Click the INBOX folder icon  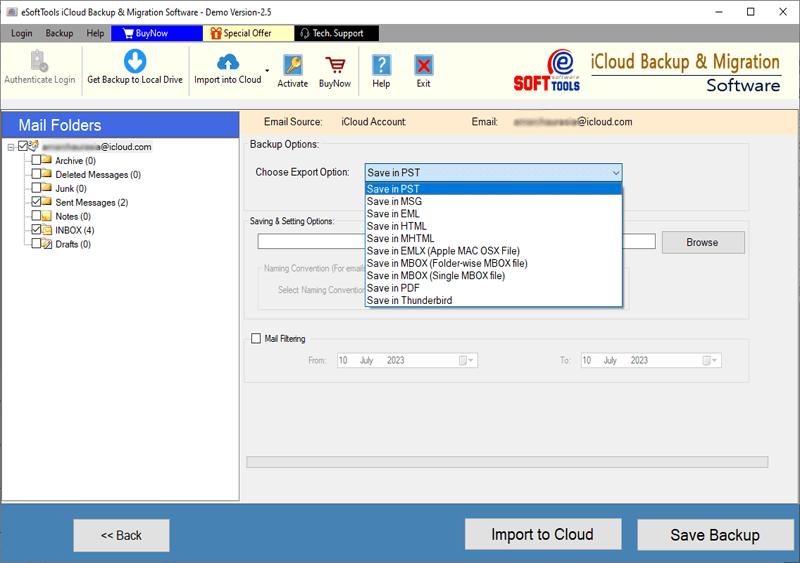(47, 230)
